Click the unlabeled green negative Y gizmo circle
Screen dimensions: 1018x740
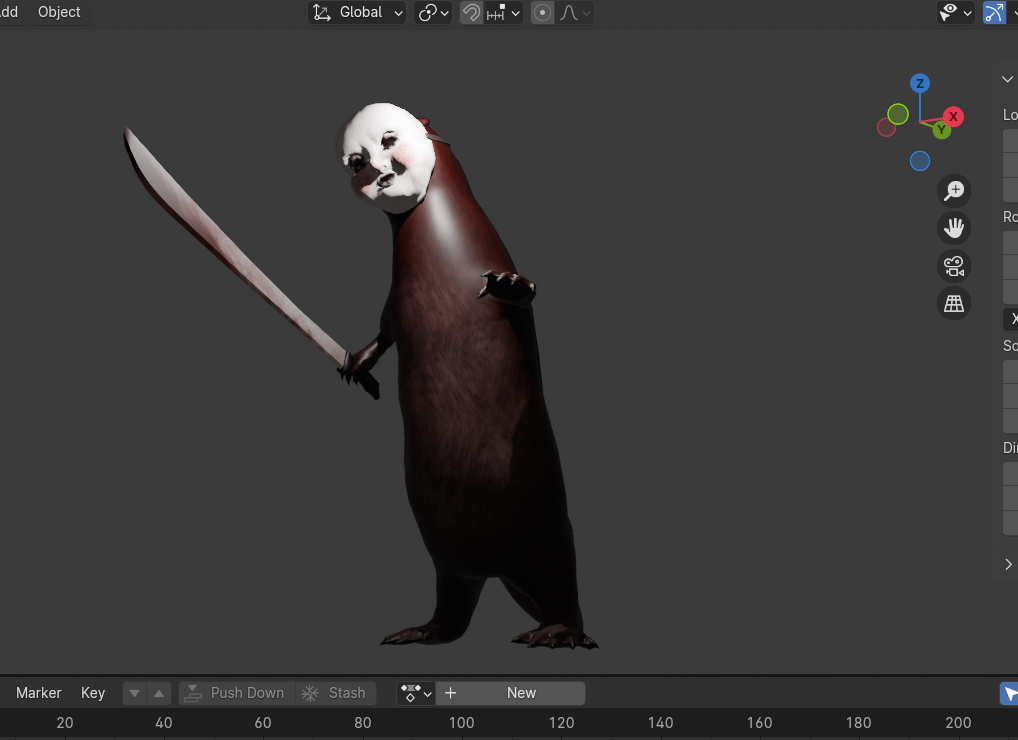pos(898,114)
